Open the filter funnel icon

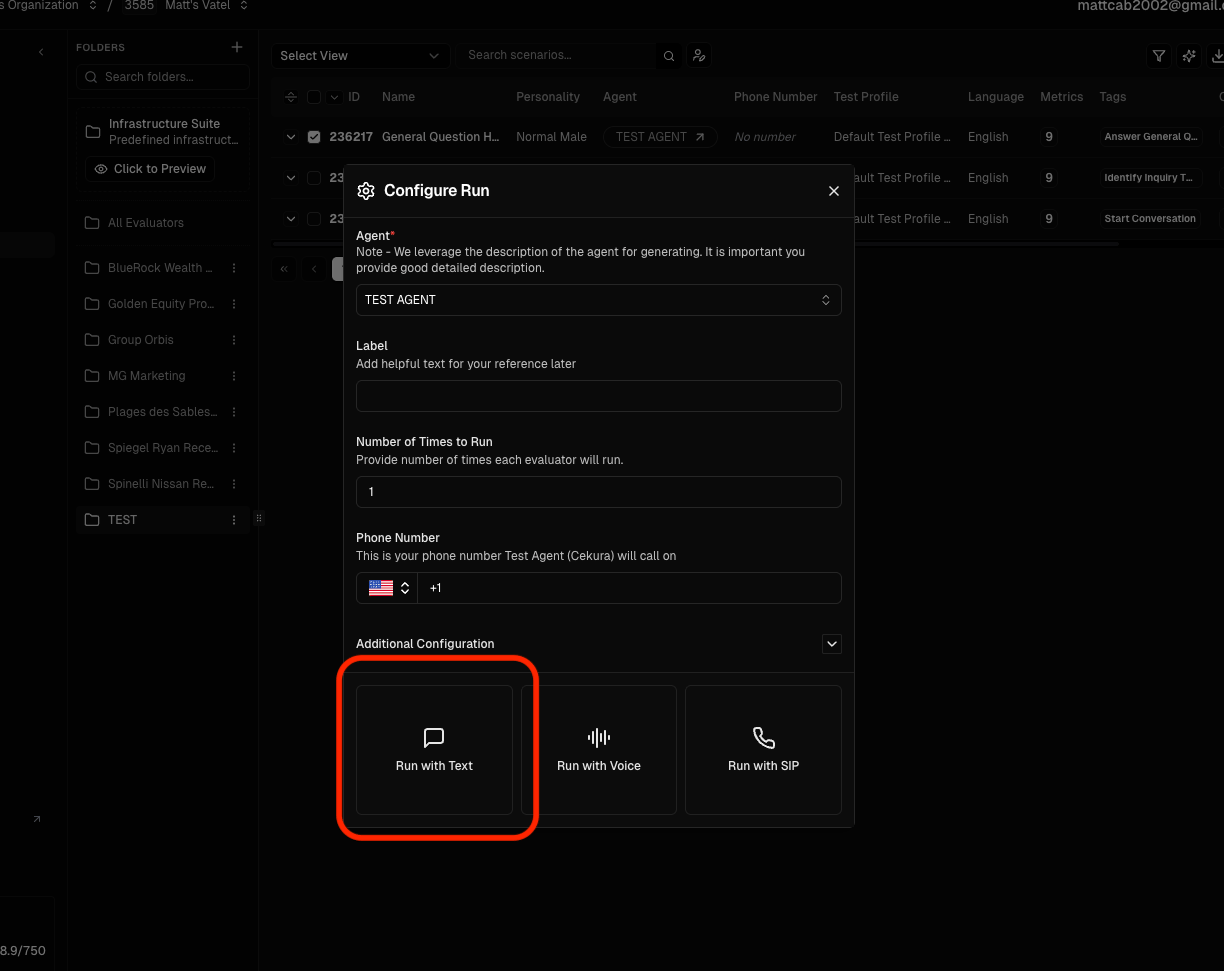[1159, 56]
